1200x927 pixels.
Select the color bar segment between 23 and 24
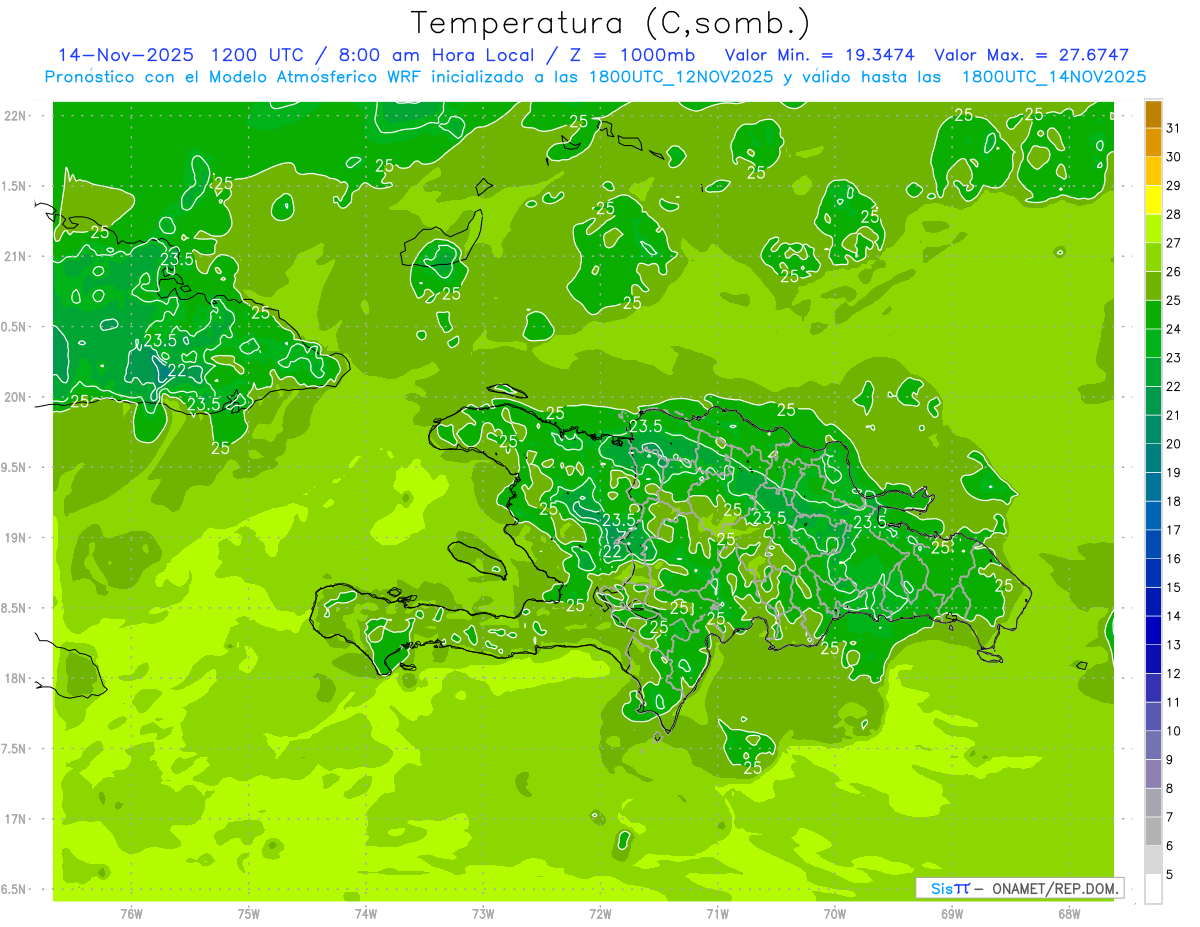(1153, 344)
